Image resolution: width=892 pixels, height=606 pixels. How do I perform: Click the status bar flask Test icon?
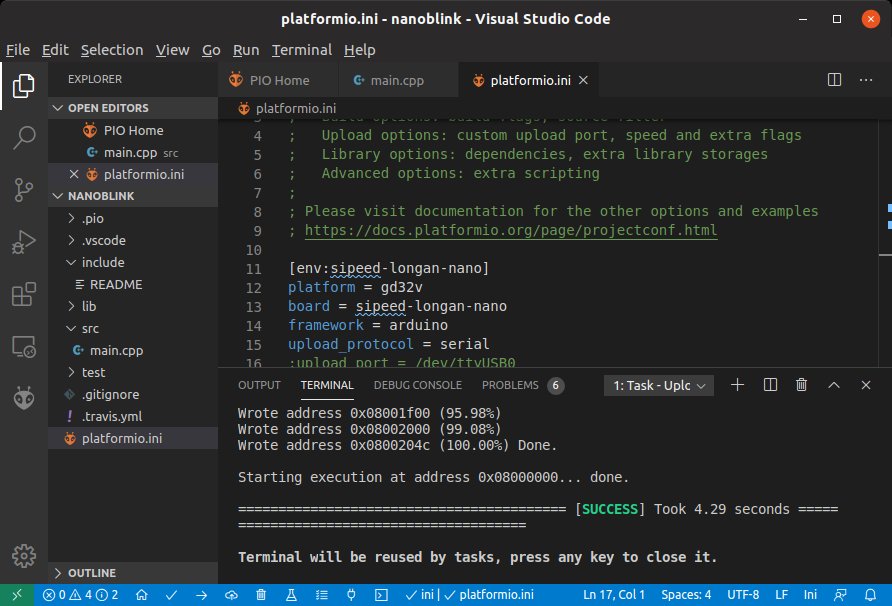pos(292,595)
